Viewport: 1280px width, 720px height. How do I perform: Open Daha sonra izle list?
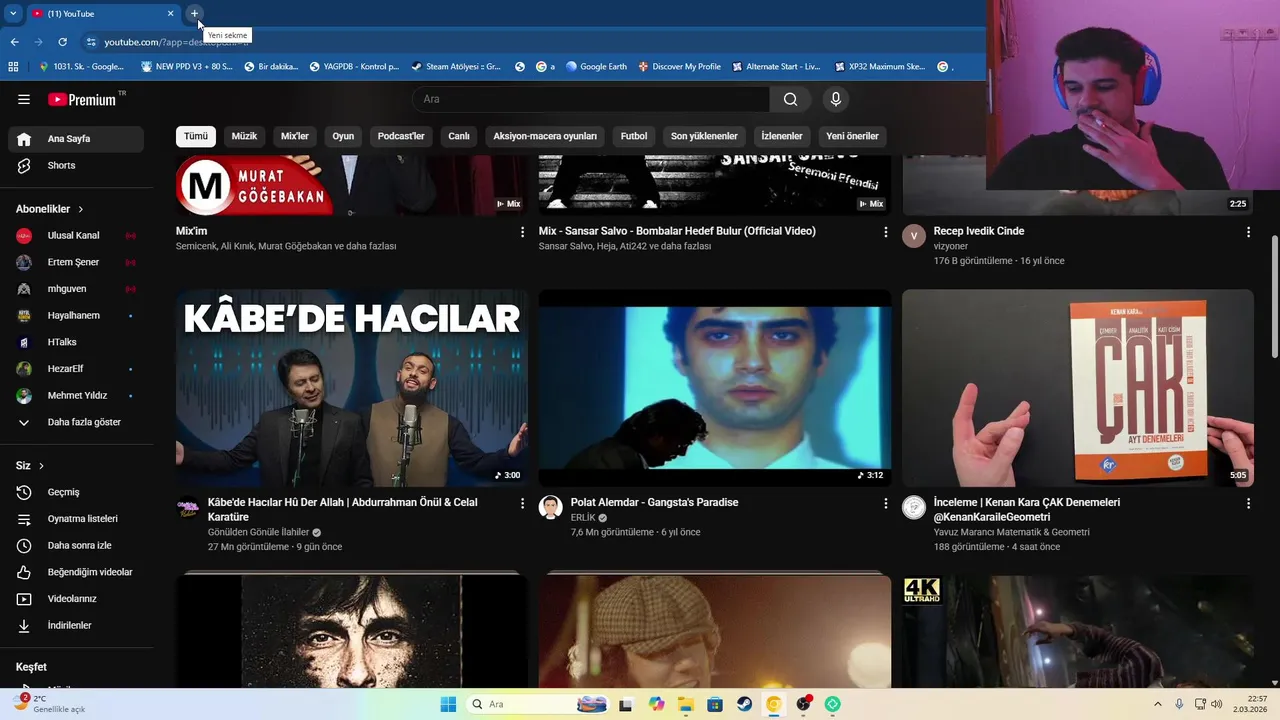[76, 545]
